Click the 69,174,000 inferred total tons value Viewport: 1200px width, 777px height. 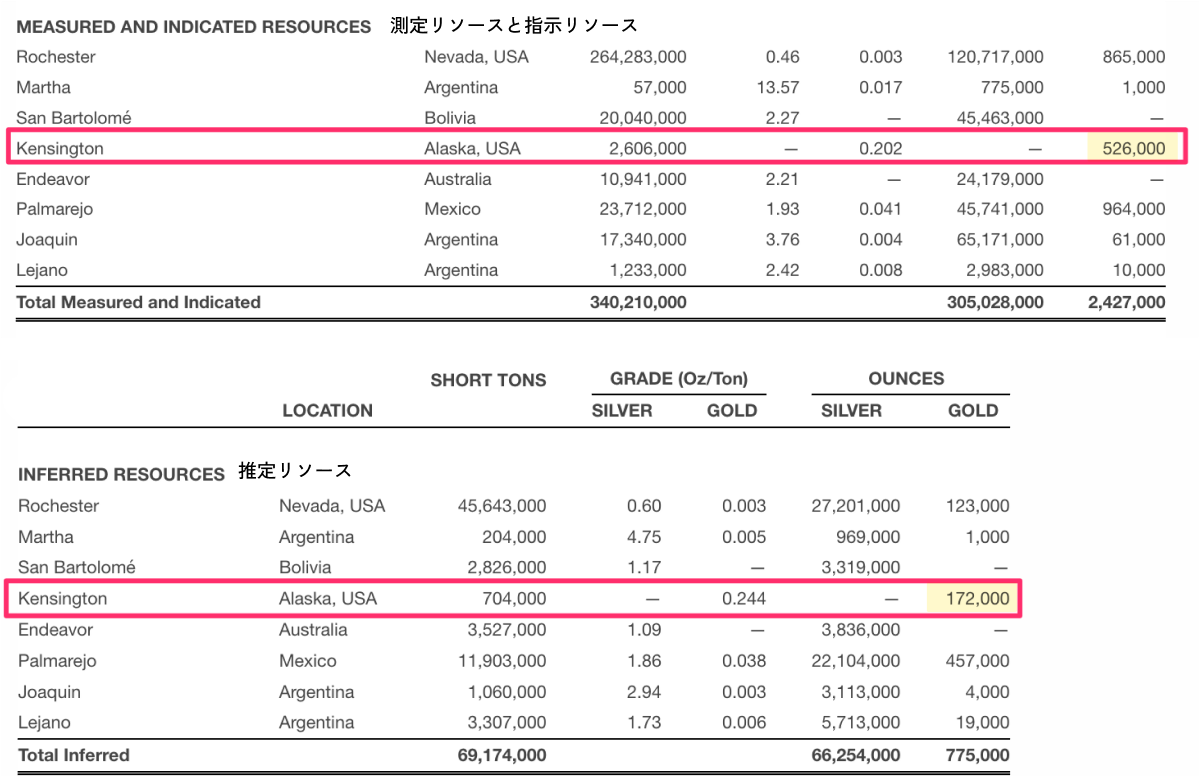point(502,755)
